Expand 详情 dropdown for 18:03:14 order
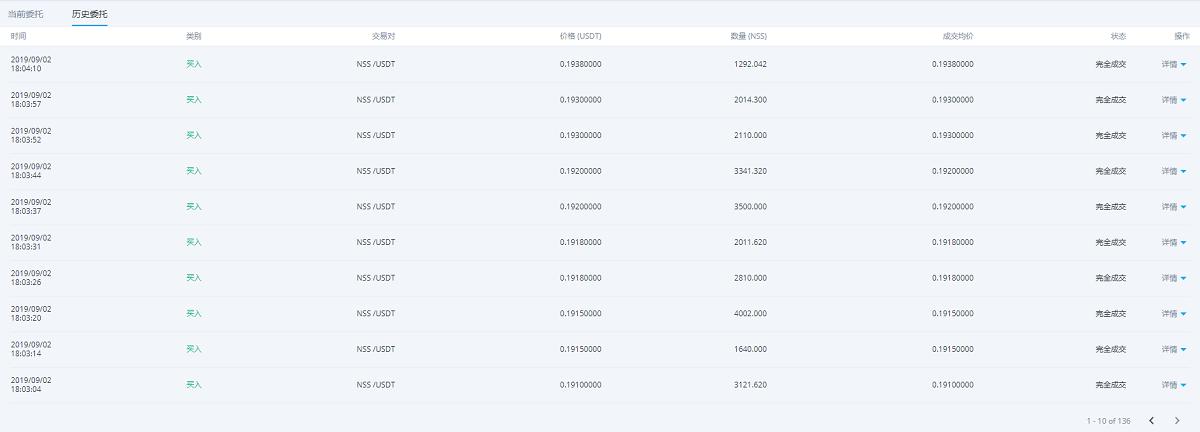Image resolution: width=1200 pixels, height=432 pixels. [1174, 349]
